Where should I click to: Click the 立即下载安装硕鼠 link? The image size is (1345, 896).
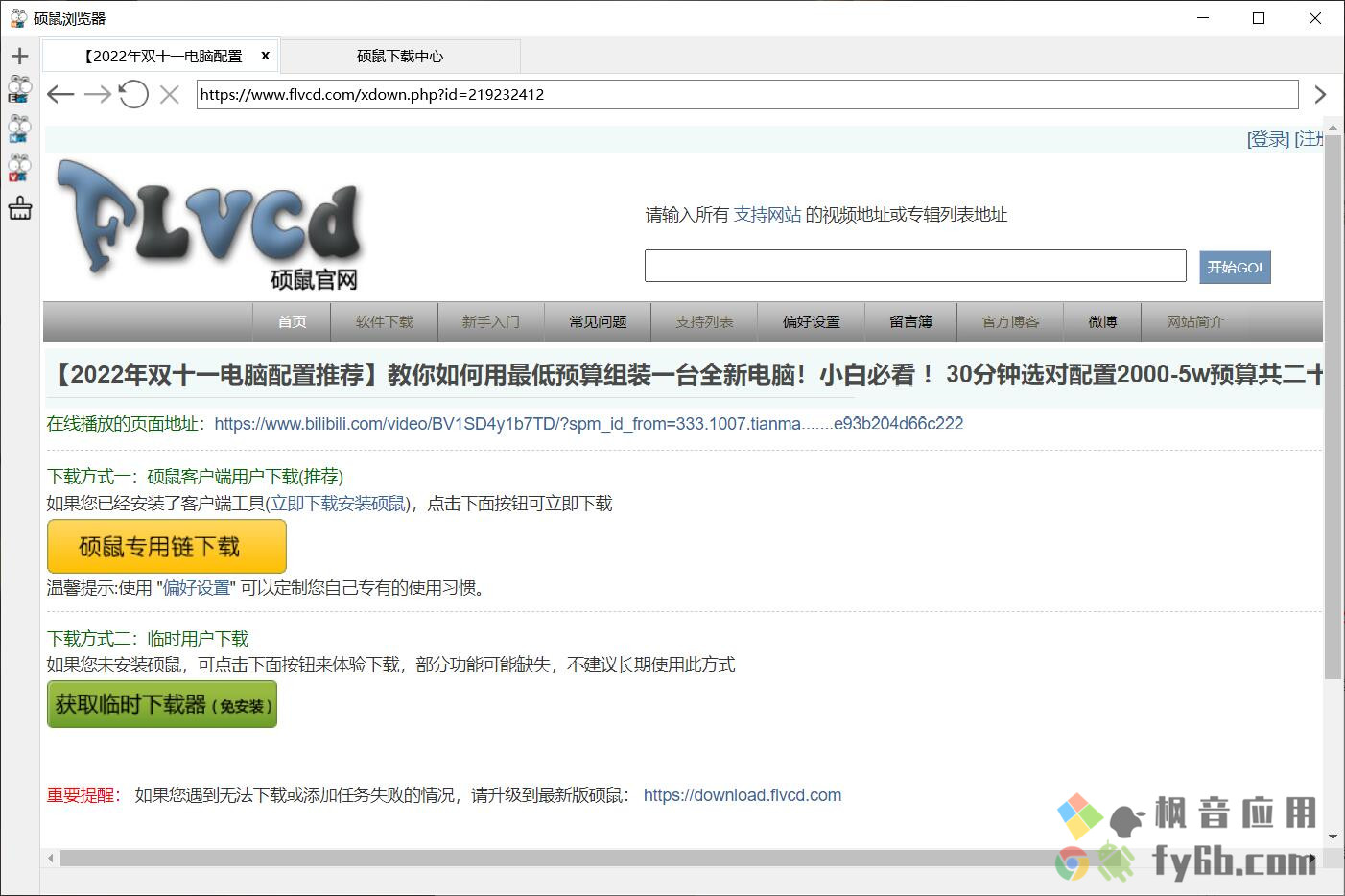339,504
